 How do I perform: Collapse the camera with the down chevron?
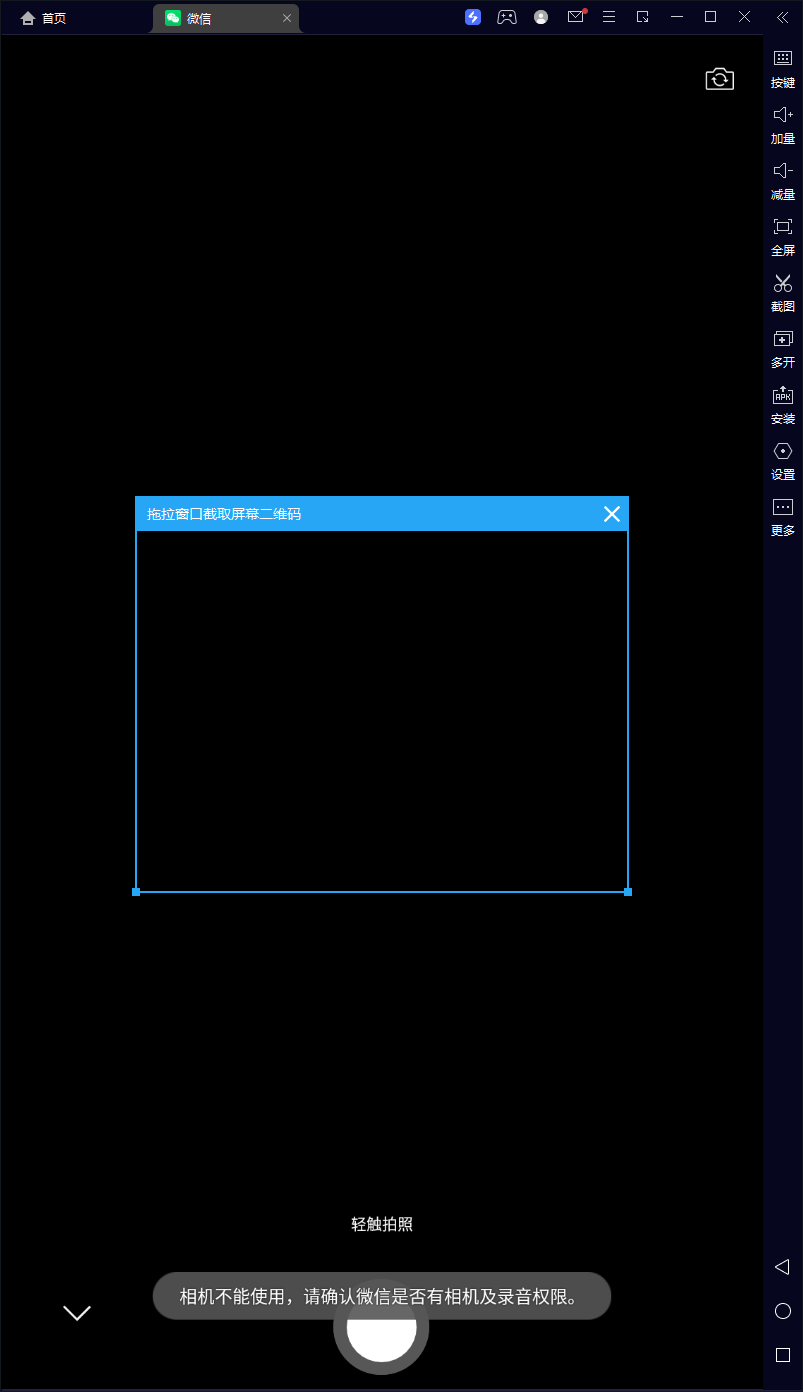pyautogui.click(x=77, y=1313)
